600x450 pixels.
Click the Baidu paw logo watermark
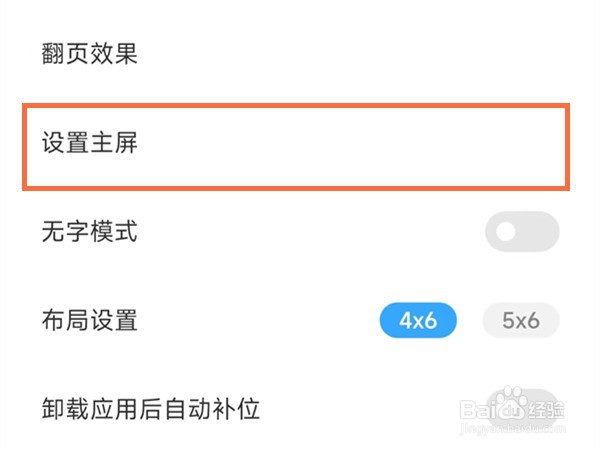512,403
